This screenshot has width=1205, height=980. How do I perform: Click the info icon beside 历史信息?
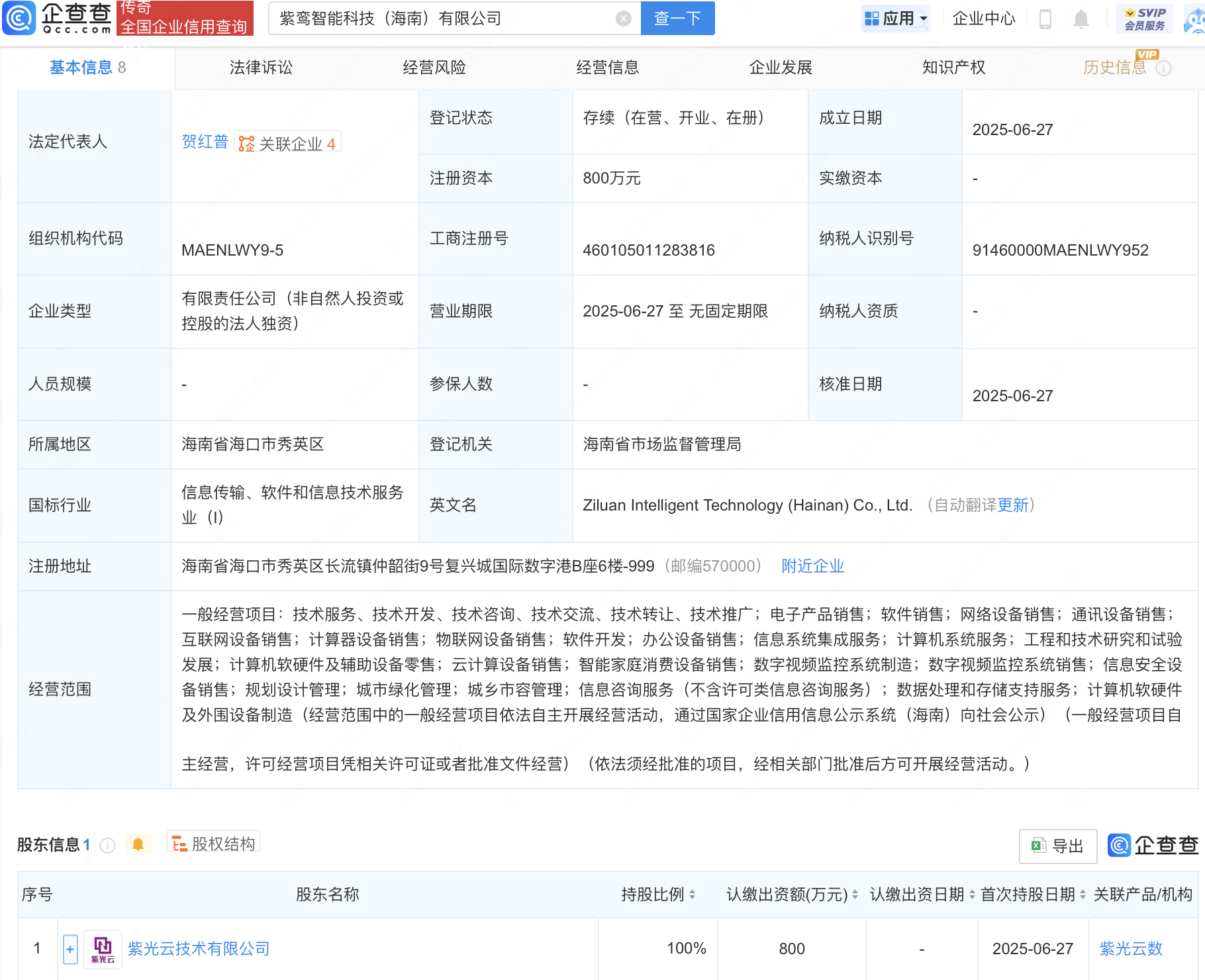pos(1163,68)
